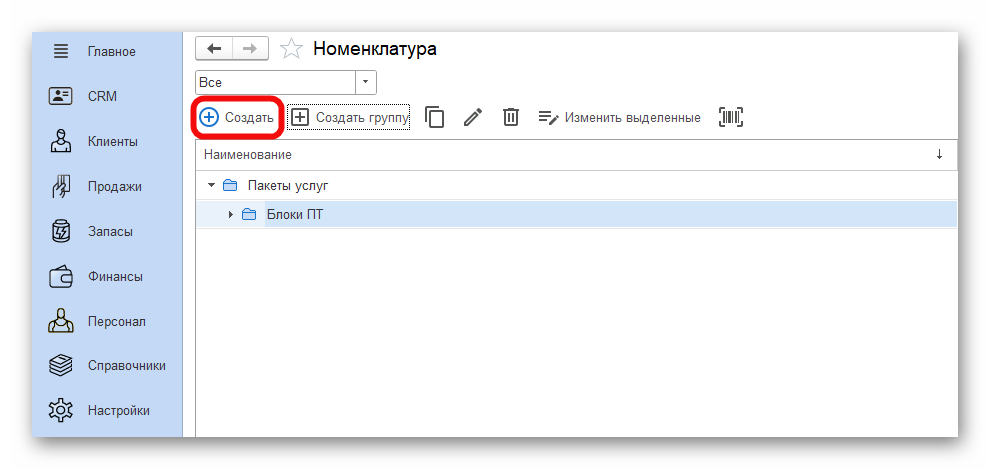Select the Пакеты услуг row
Image resolution: width=990 pixels, height=469 pixels.
pos(576,186)
